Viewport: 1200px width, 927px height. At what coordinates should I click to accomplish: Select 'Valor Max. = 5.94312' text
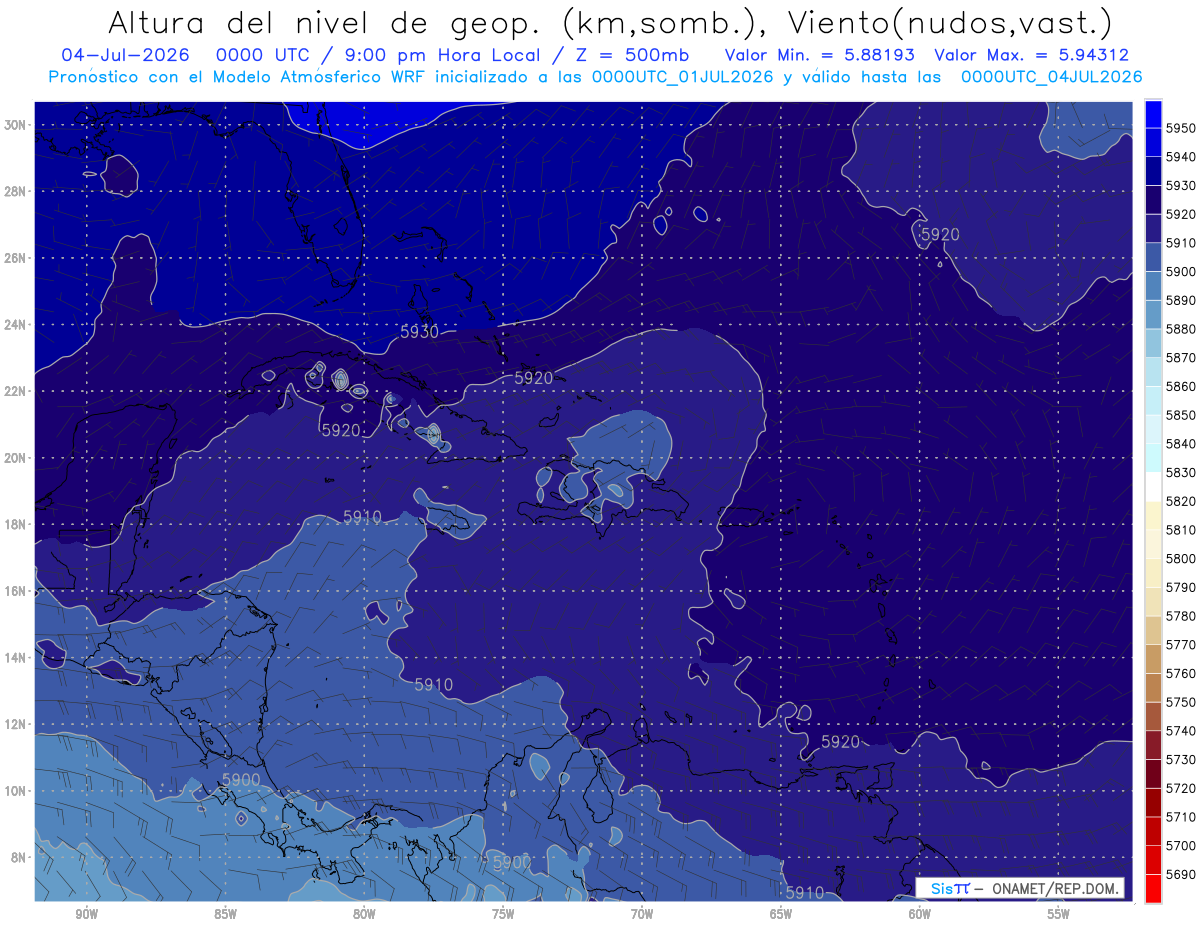1031,55
